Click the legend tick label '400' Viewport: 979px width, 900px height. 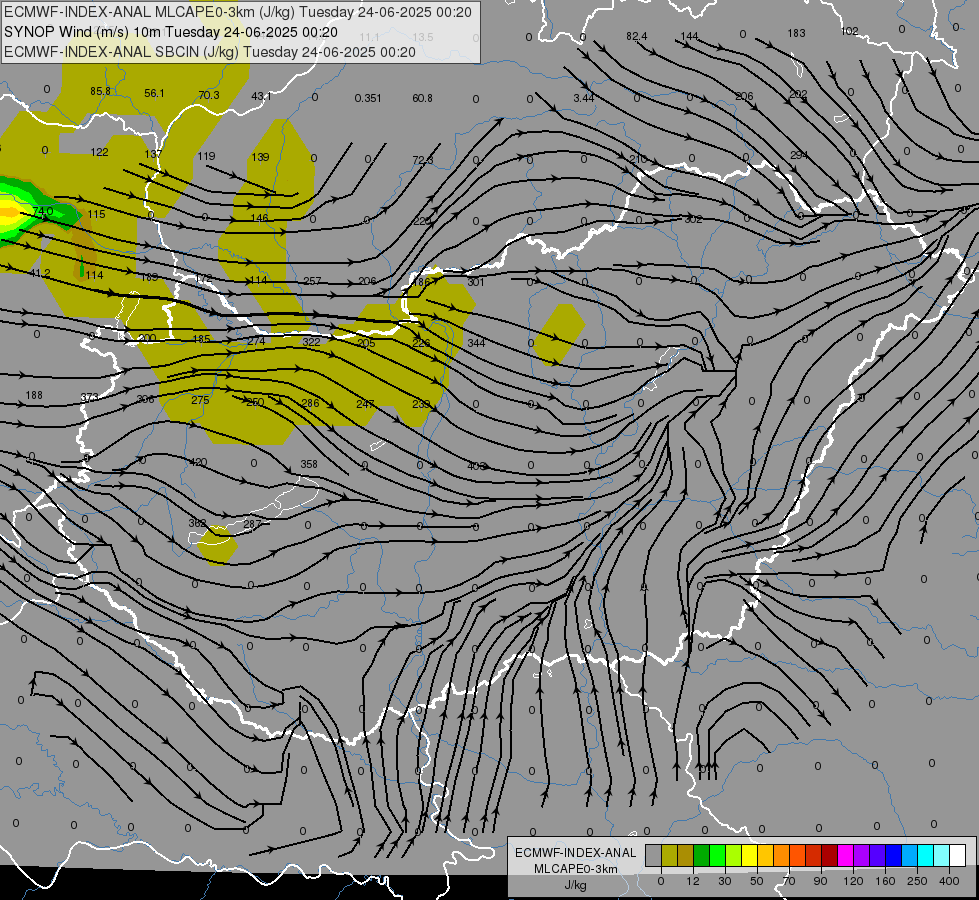(949, 881)
